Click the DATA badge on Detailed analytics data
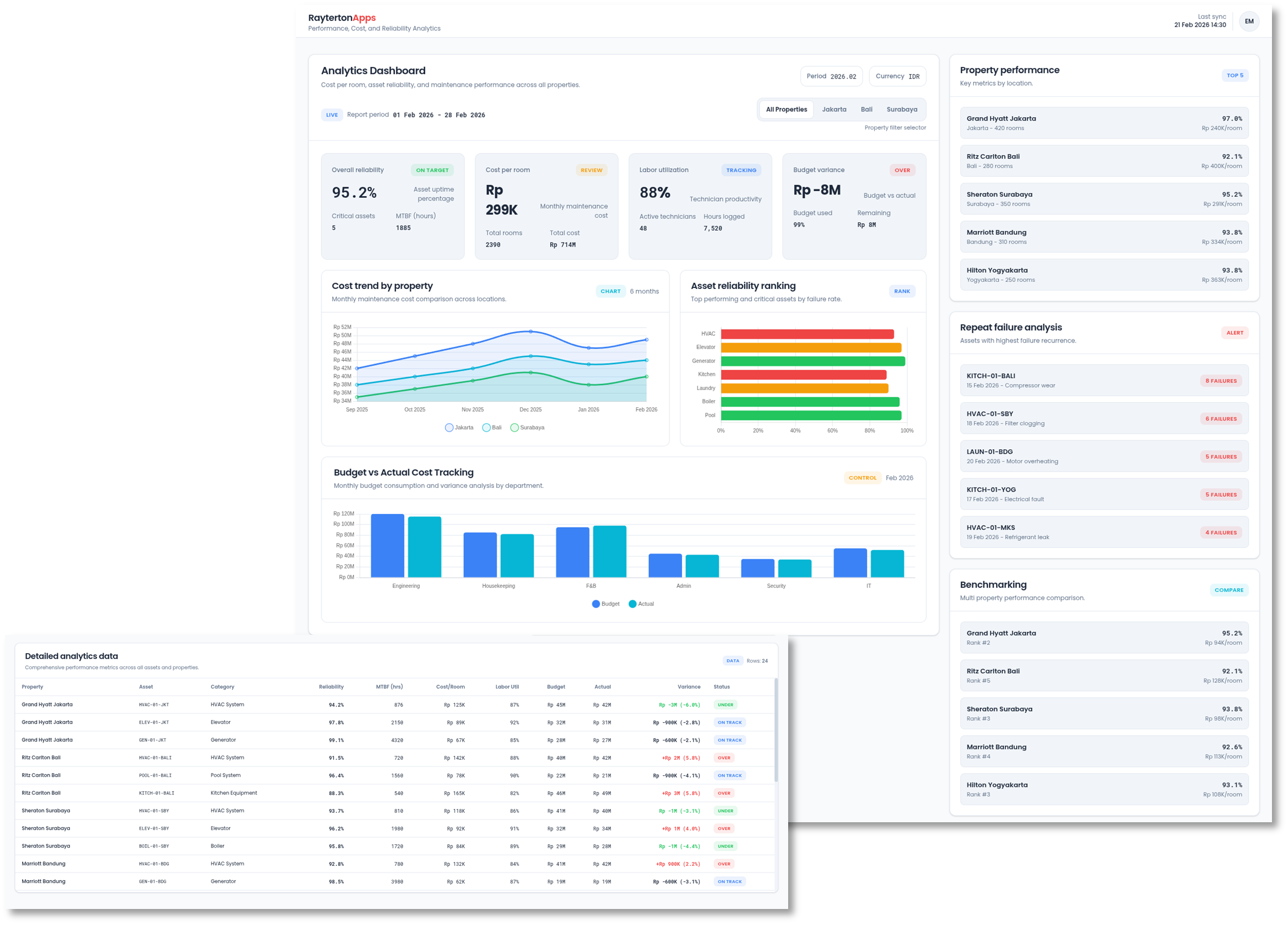1288x925 pixels. click(x=732, y=660)
